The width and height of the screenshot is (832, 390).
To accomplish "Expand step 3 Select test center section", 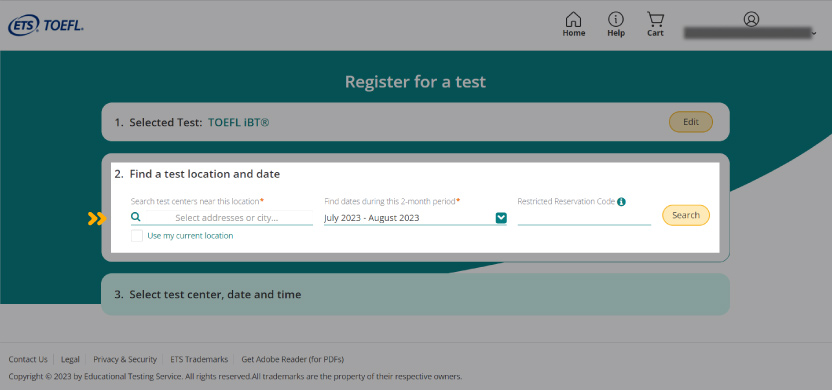I will (415, 294).
